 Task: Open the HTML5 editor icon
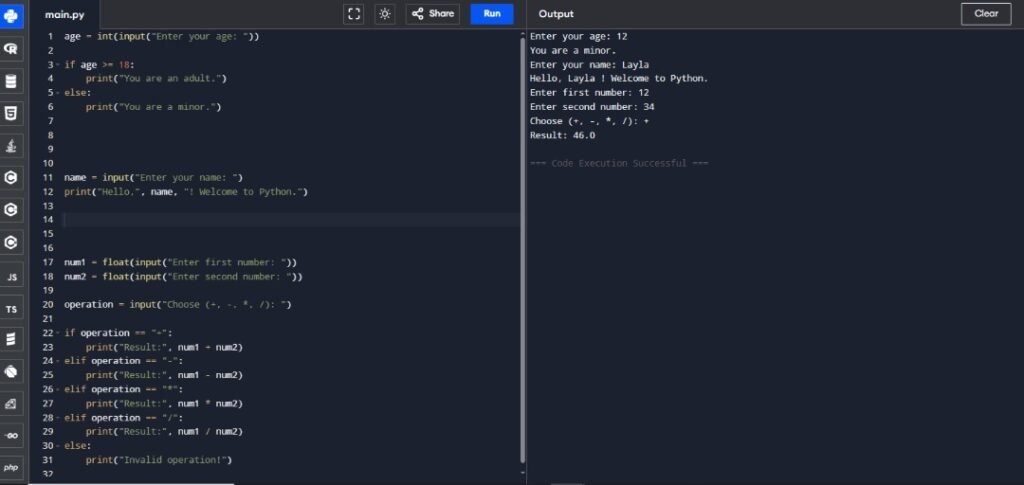pyautogui.click(x=11, y=113)
